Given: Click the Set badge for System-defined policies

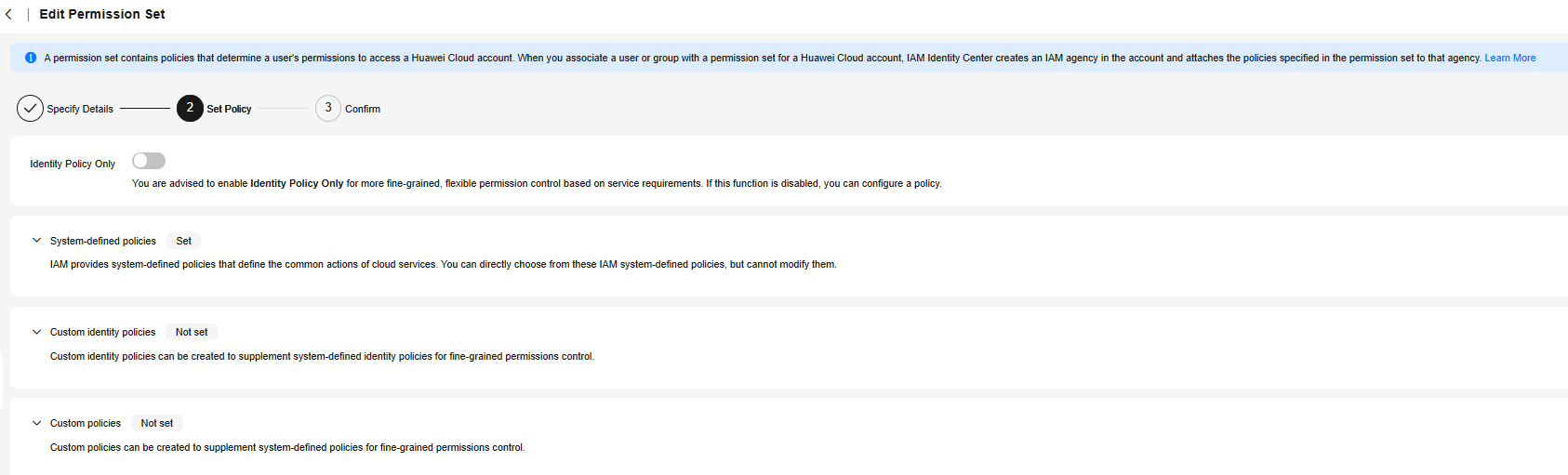Looking at the screenshot, I should point(184,241).
